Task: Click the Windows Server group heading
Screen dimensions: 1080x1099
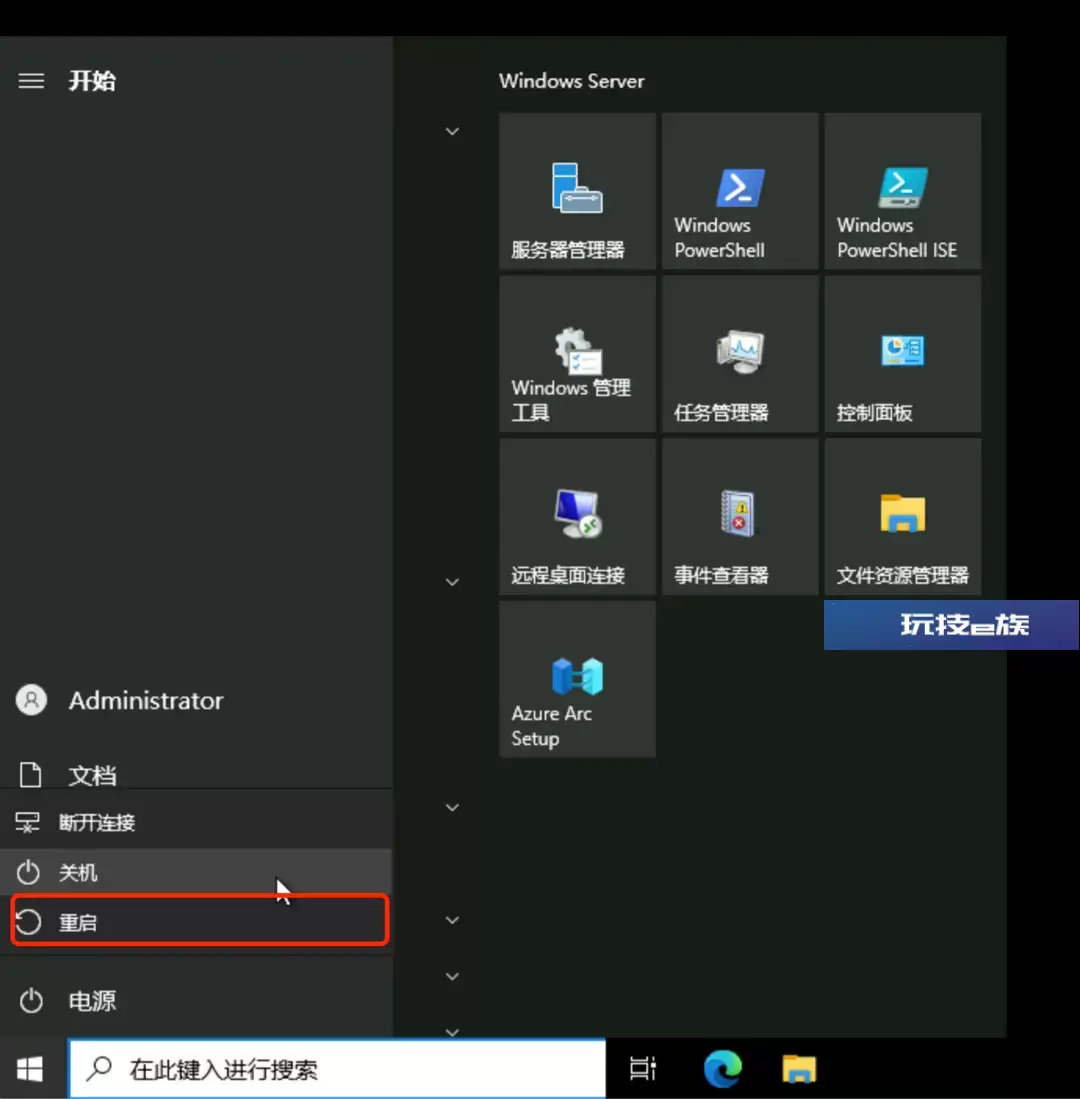Action: [571, 81]
